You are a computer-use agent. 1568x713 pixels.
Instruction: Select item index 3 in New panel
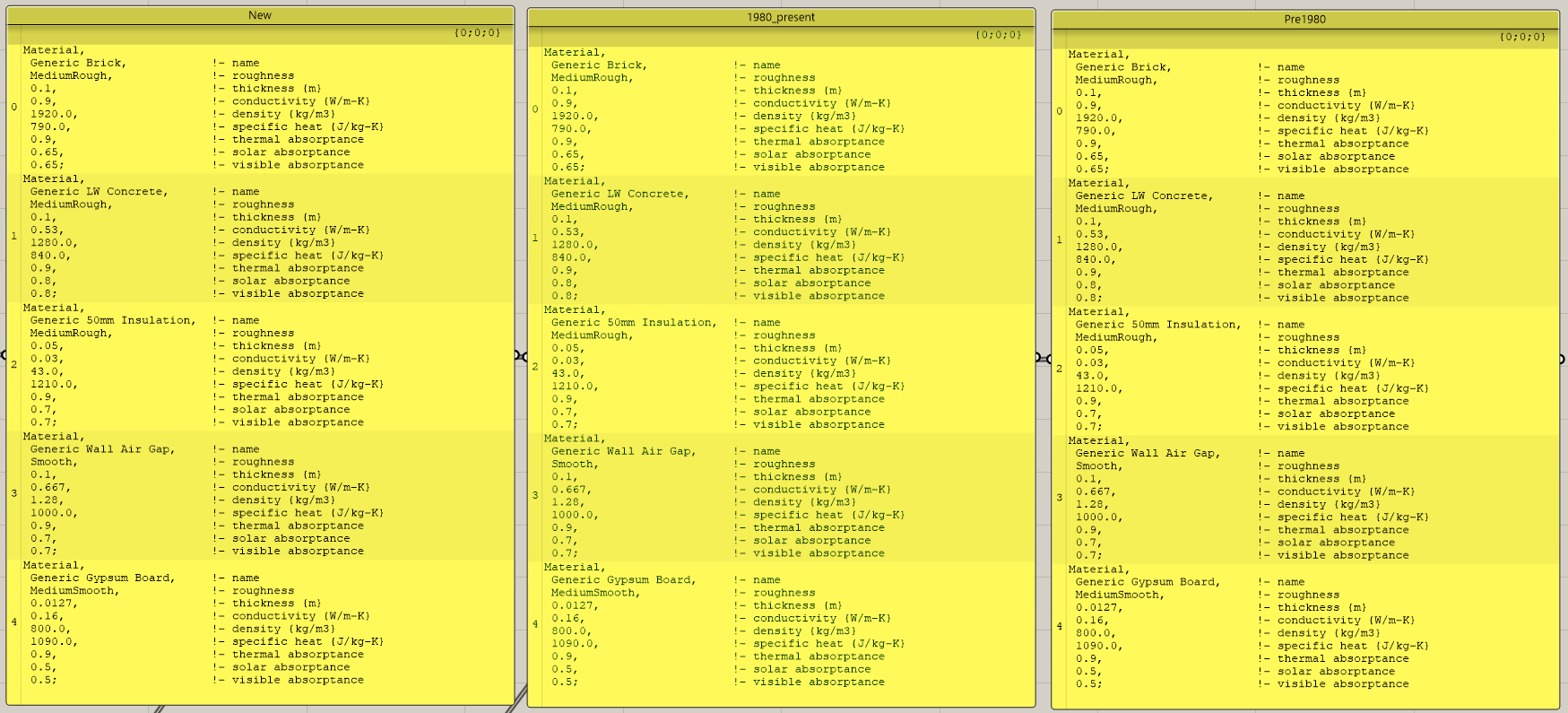click(14, 493)
